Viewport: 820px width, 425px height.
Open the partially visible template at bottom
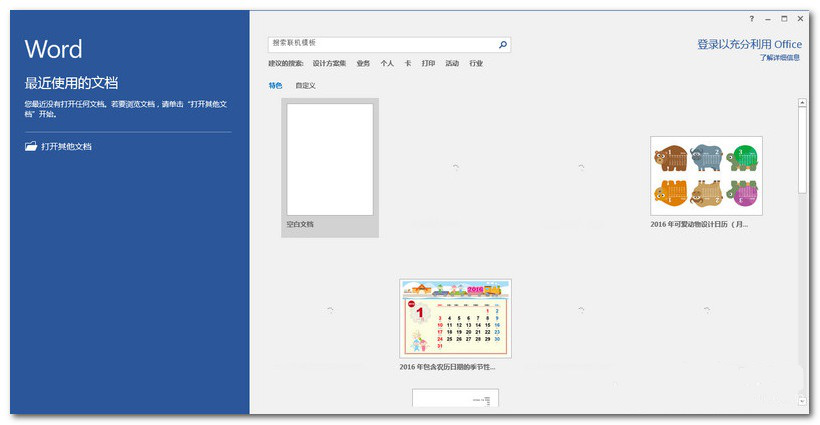(455, 397)
